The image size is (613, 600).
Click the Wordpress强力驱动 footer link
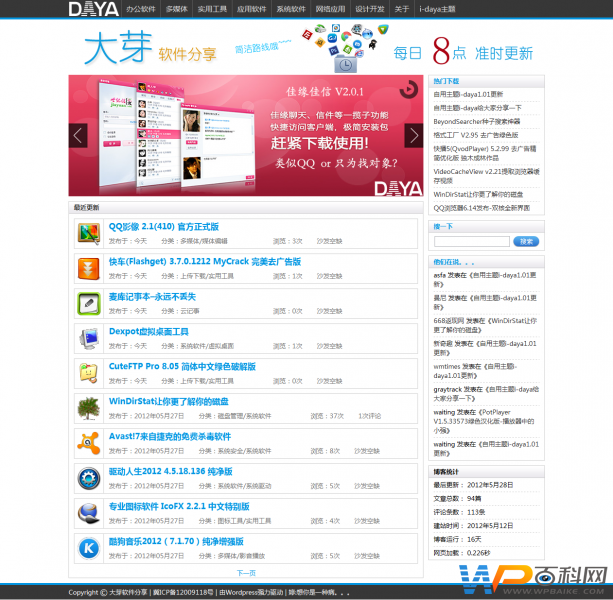(251, 592)
